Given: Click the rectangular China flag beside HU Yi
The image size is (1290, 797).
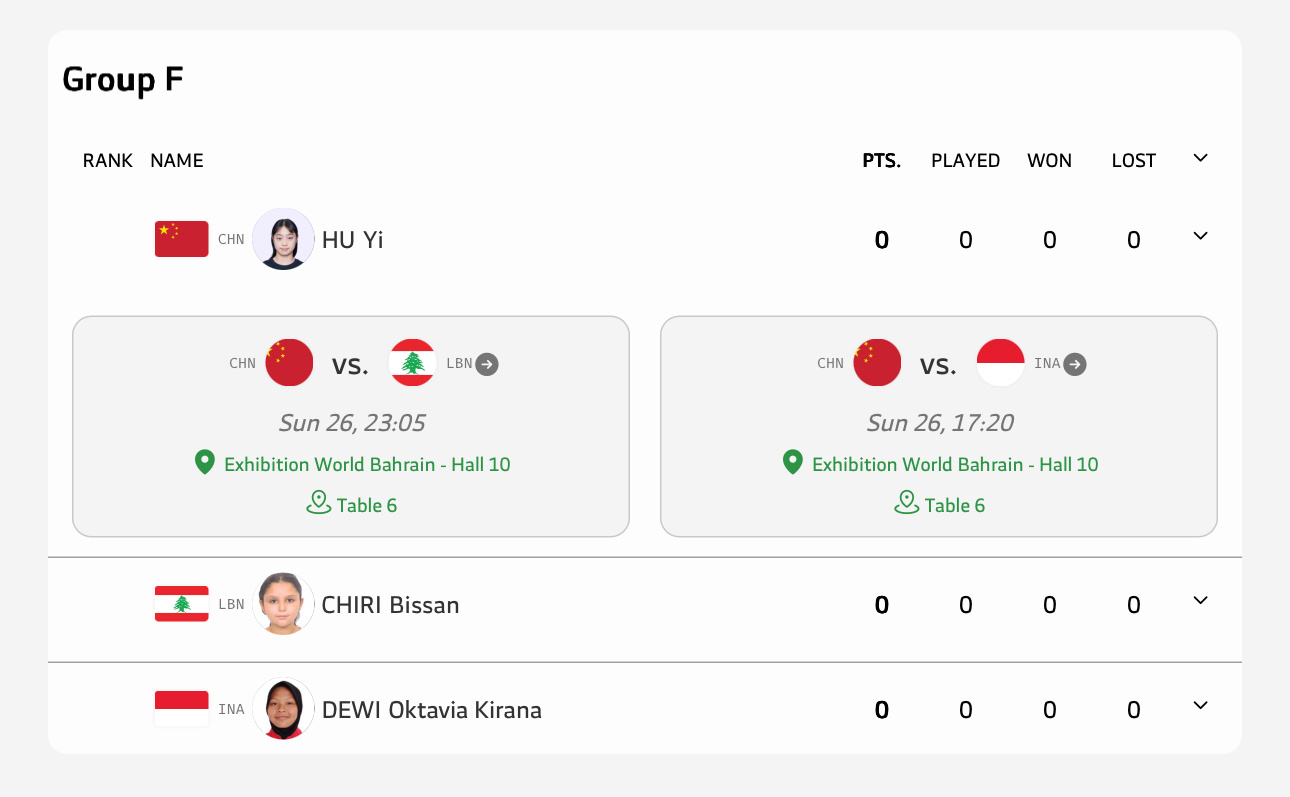Looking at the screenshot, I should pyautogui.click(x=182, y=239).
